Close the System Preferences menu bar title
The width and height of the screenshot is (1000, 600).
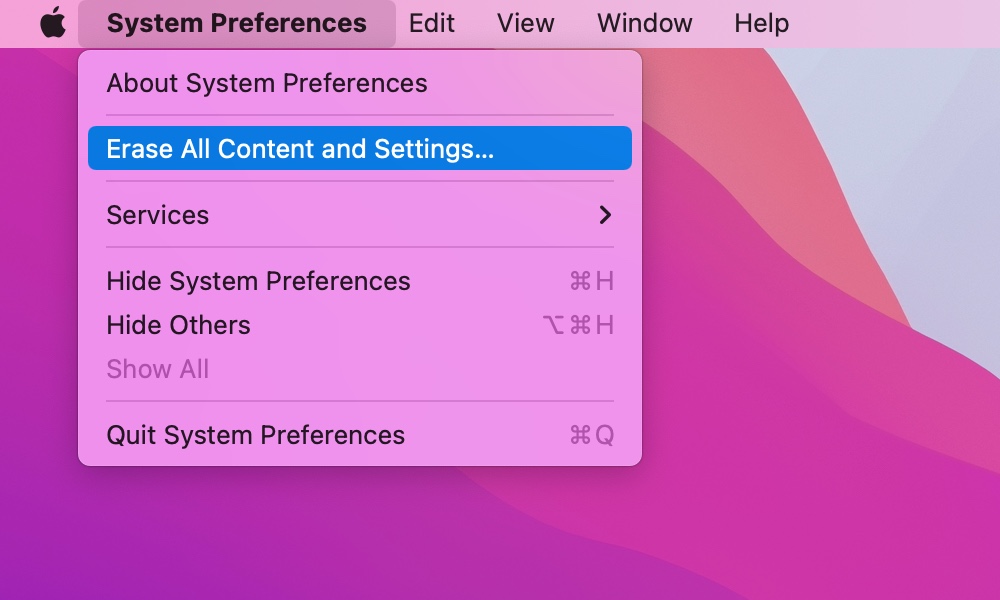[x=237, y=24]
